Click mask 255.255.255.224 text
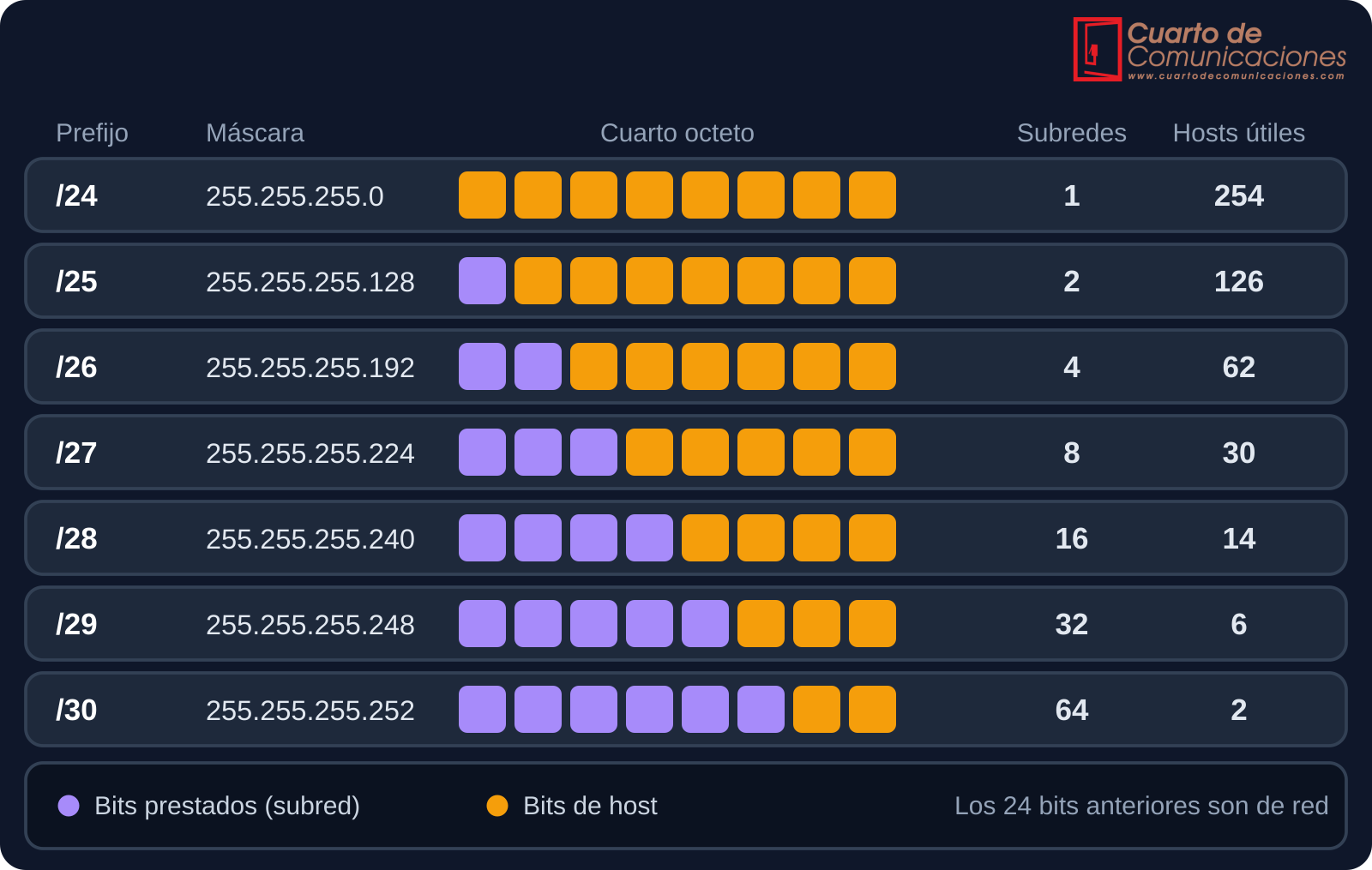 pyautogui.click(x=310, y=453)
